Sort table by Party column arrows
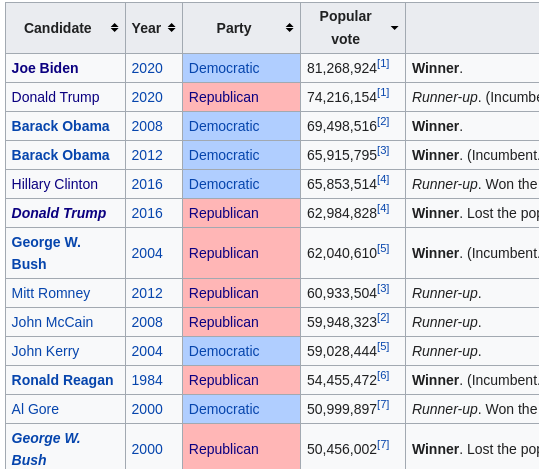The image size is (539, 469). click(289, 28)
